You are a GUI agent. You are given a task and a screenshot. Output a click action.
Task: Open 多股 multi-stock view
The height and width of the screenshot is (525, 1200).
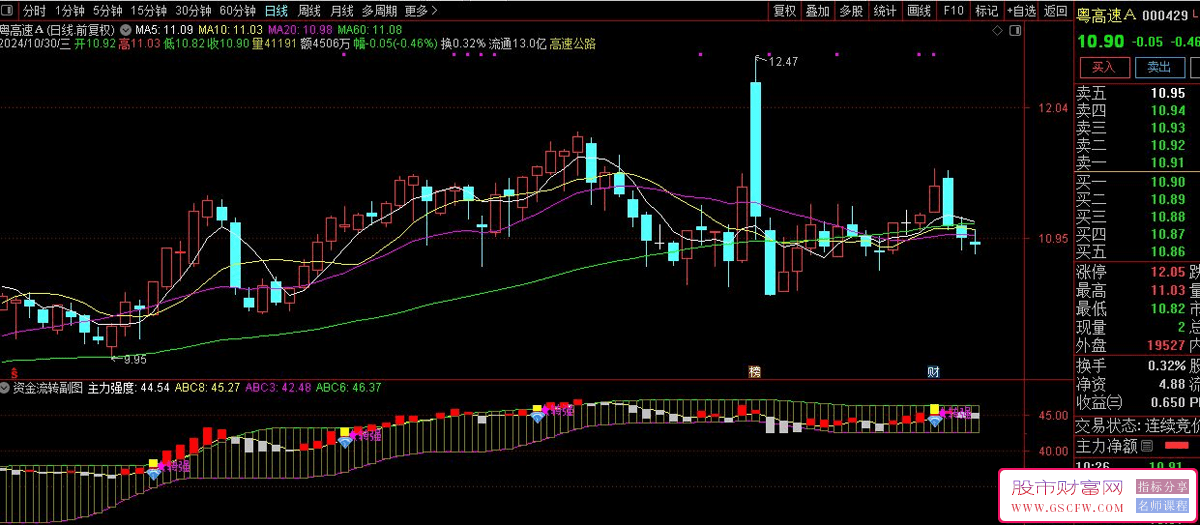[851, 11]
